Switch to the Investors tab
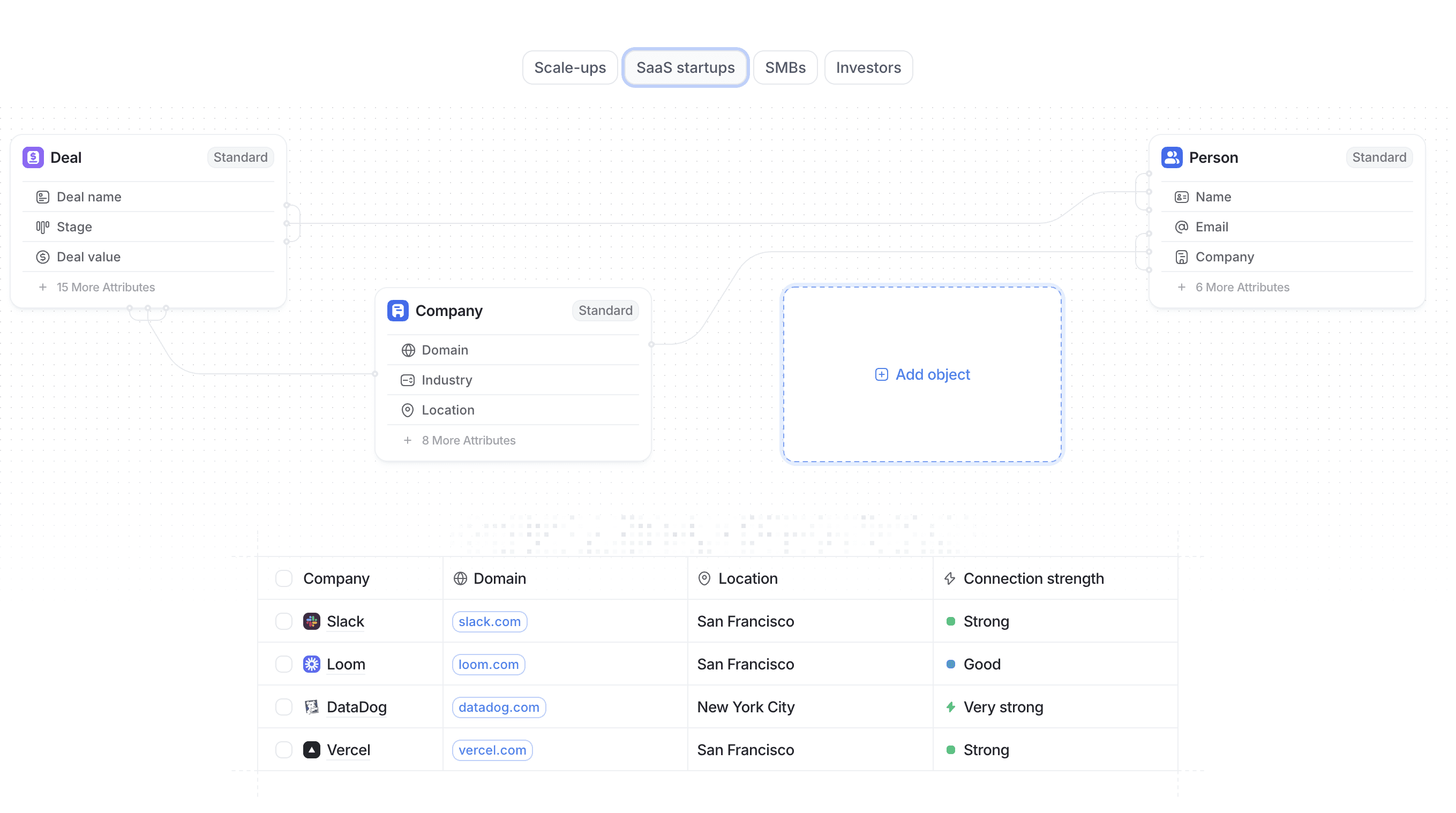 pyautogui.click(x=868, y=67)
